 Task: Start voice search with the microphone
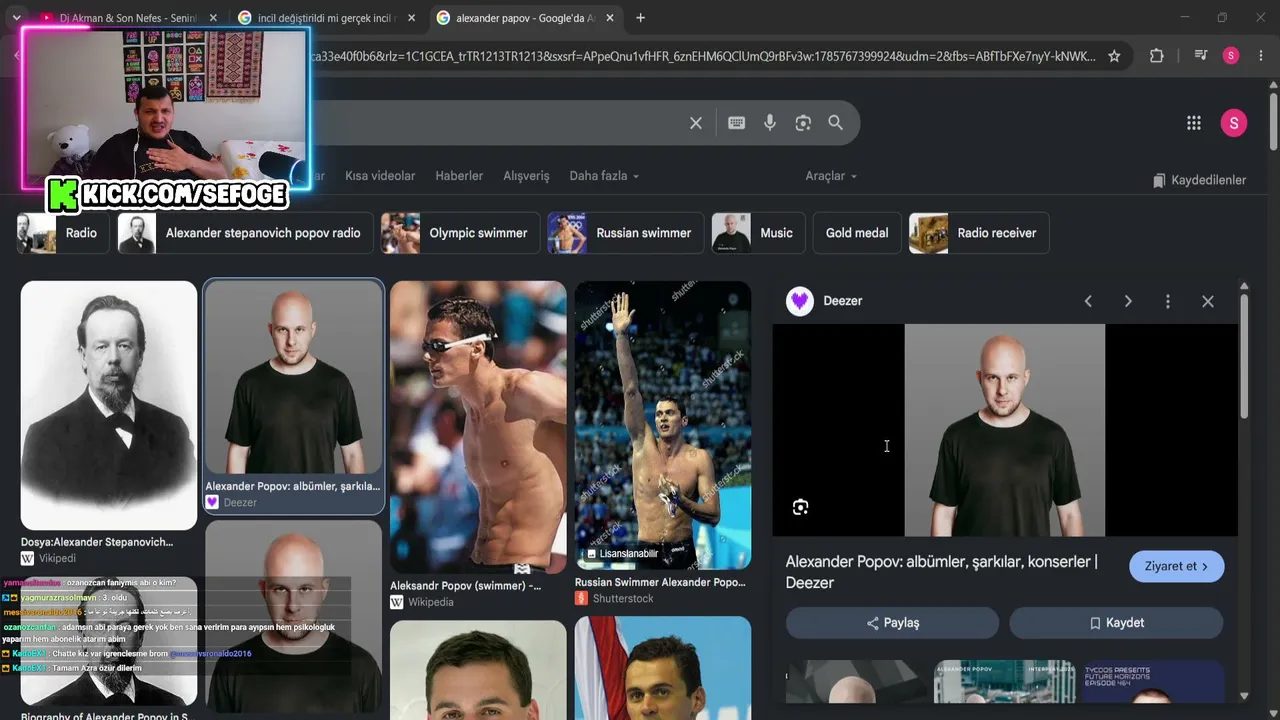[x=770, y=123]
